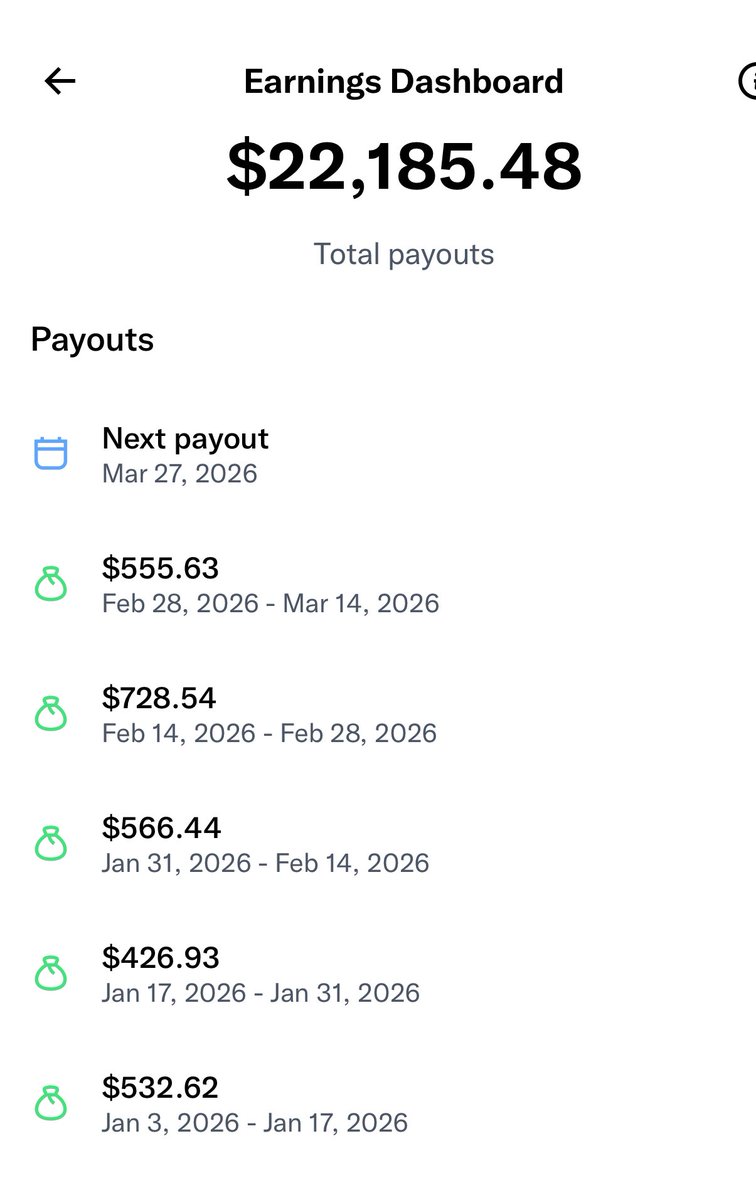Click the calendar icon beside Next payout

[51, 453]
